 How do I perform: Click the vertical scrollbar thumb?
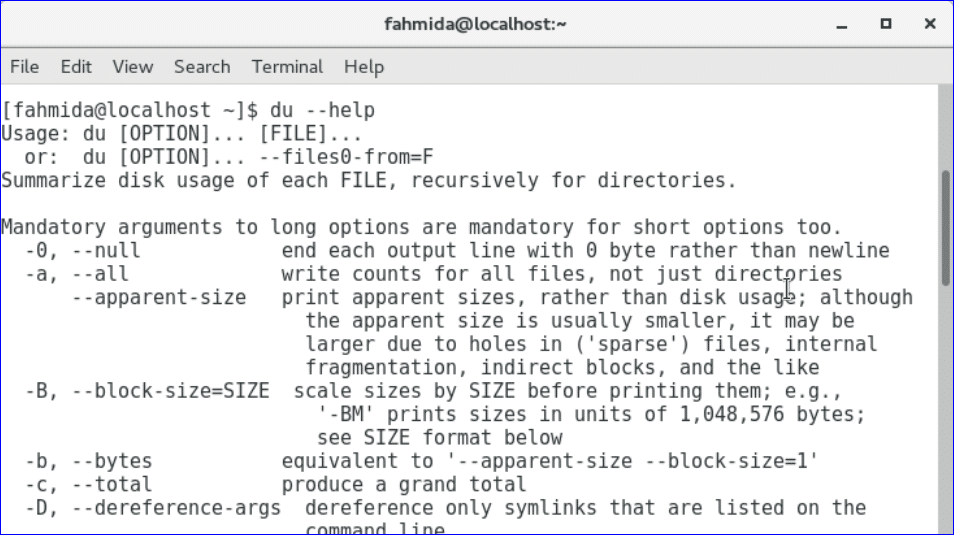[x=946, y=229]
